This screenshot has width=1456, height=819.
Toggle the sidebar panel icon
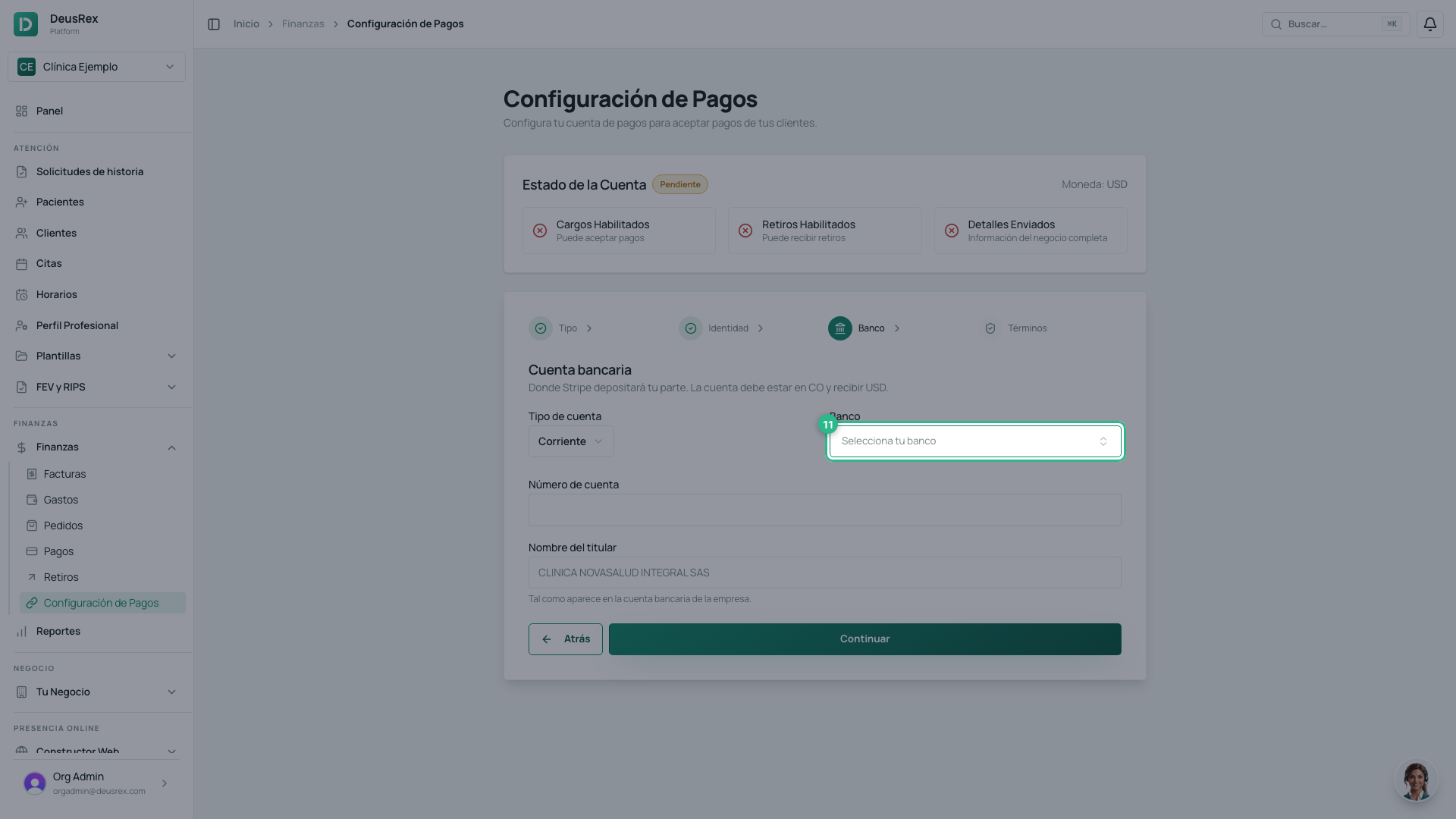point(214,24)
